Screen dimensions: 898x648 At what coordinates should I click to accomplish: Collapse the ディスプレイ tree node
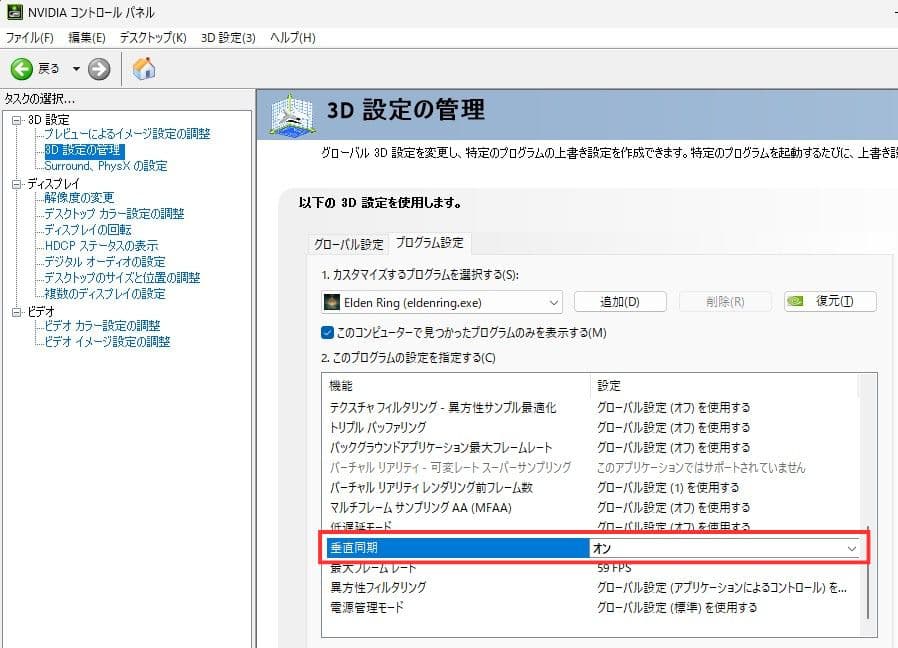(17, 184)
